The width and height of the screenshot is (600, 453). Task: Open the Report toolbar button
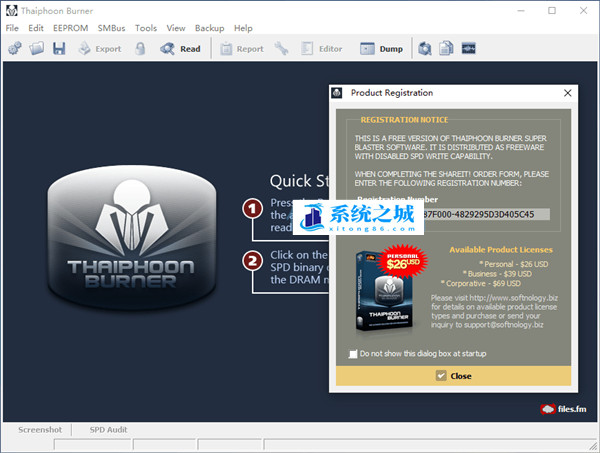pos(241,49)
